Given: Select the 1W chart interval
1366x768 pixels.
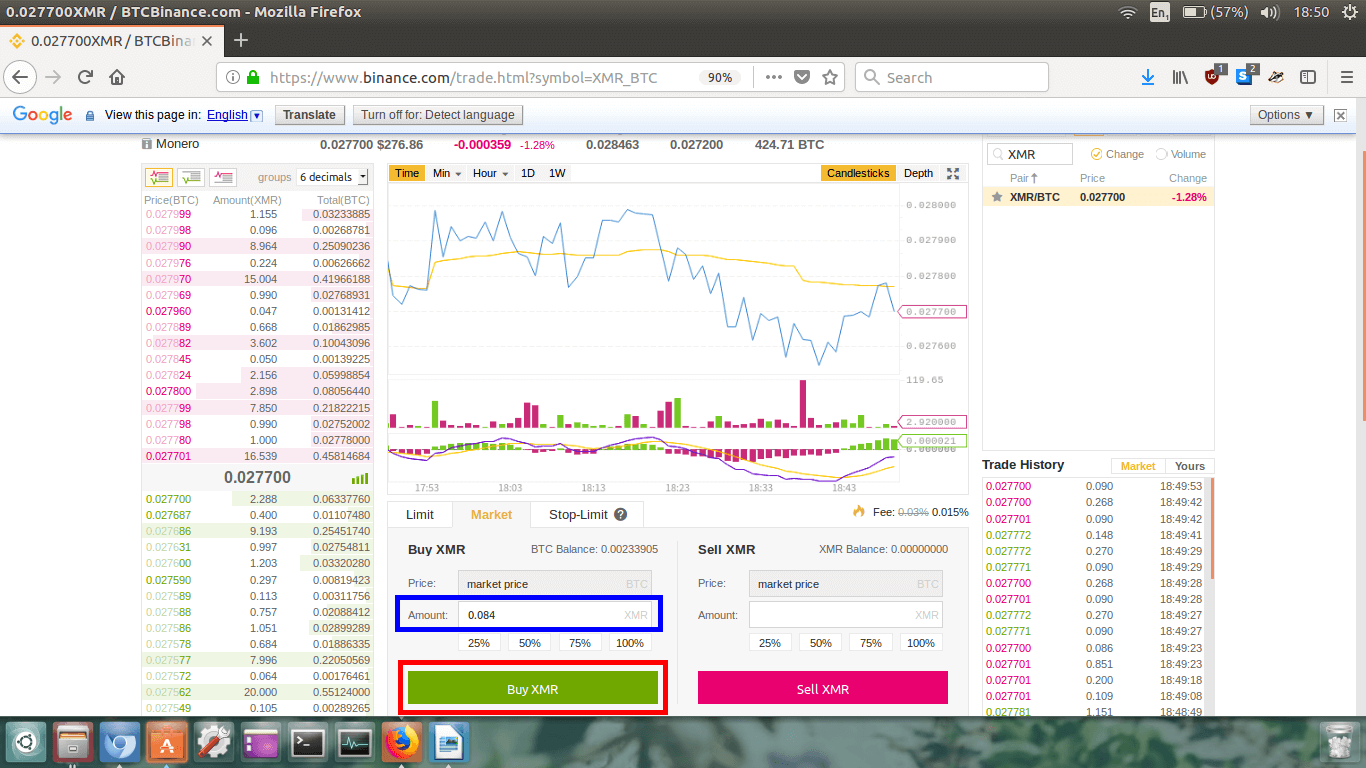Looking at the screenshot, I should coord(557,173).
